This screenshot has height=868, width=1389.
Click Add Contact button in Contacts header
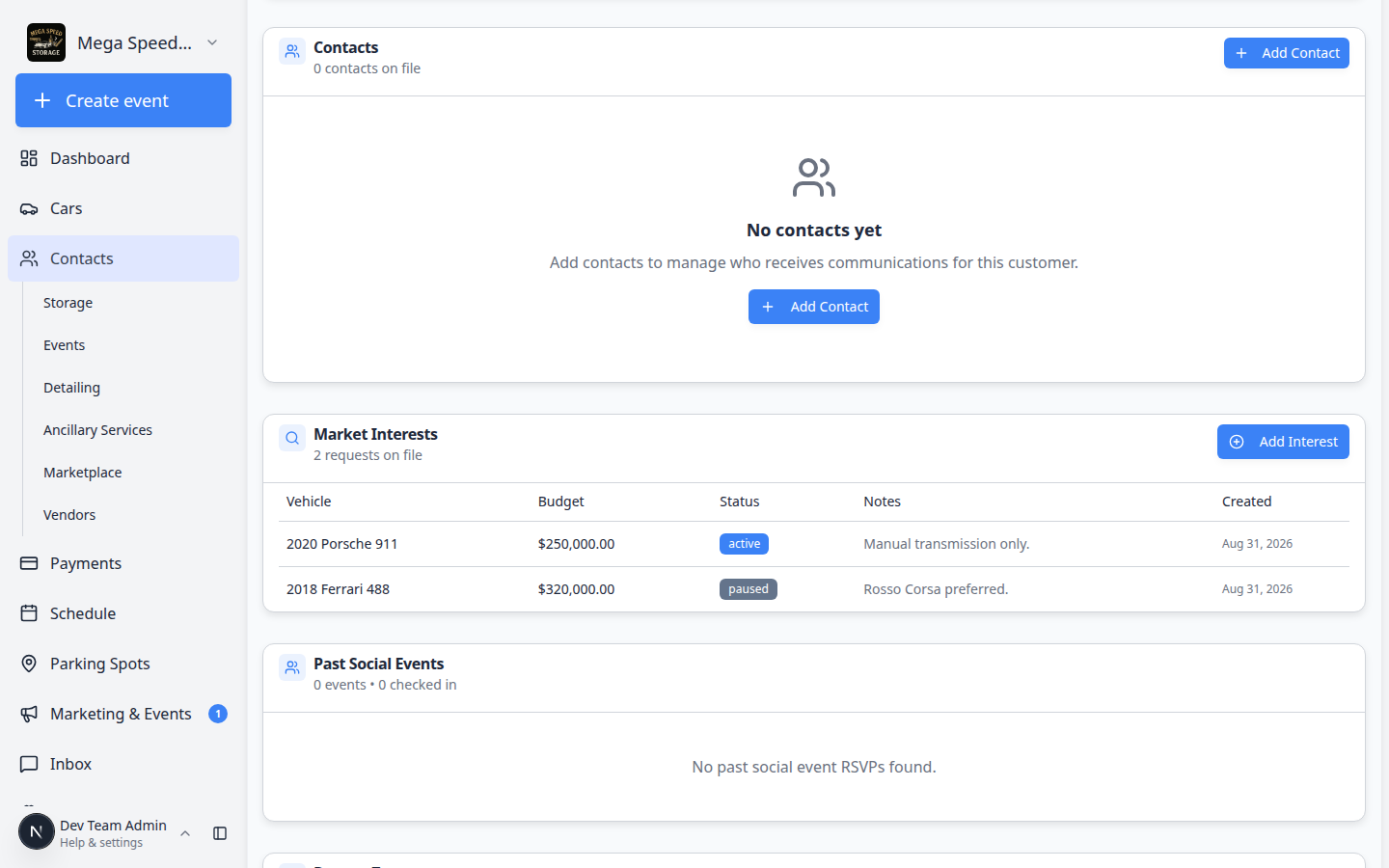pos(1287,53)
